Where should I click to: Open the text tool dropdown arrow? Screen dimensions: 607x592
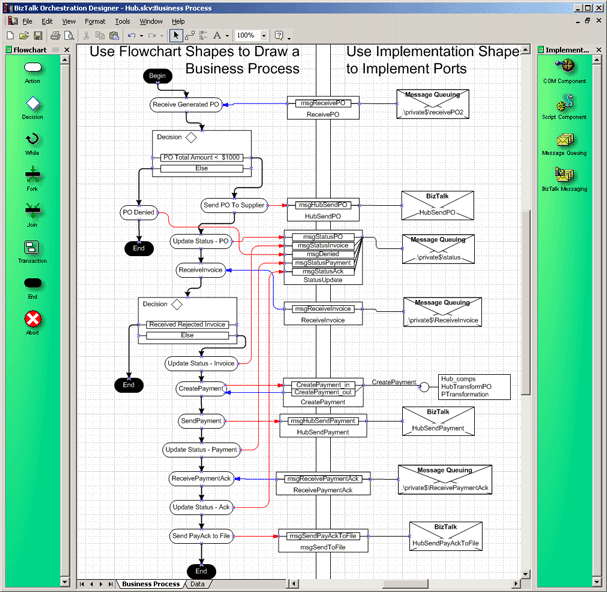point(226,35)
